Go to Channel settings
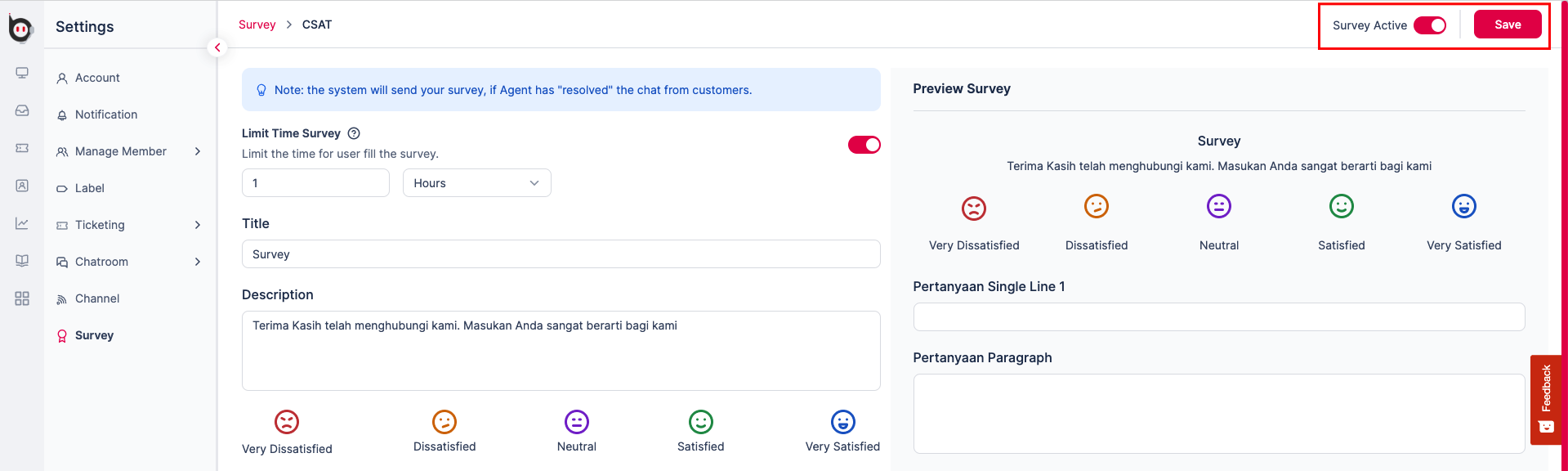 tap(97, 298)
